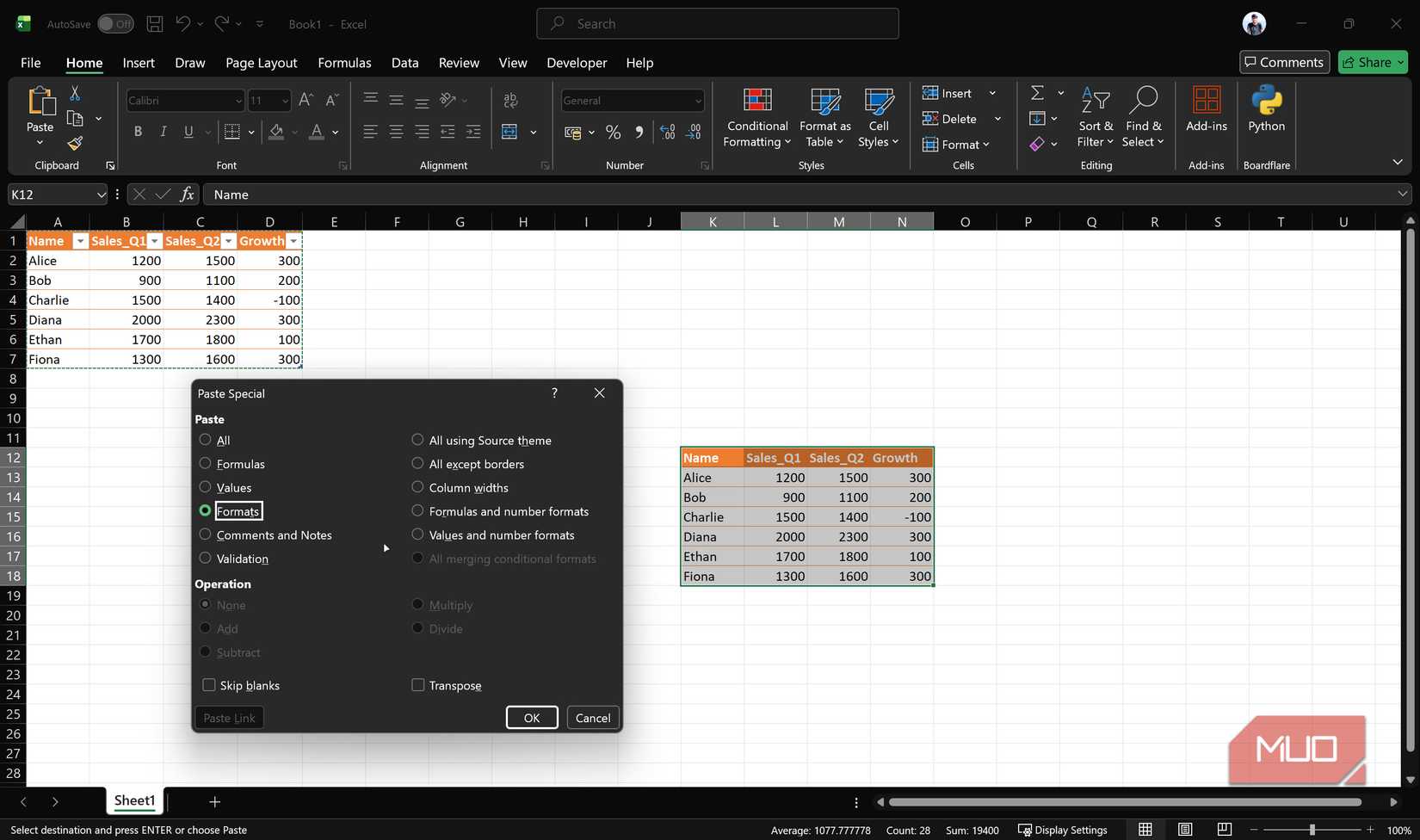Switch to Page Layout view in status bar
This screenshot has width=1420, height=840.
coord(1185,830)
